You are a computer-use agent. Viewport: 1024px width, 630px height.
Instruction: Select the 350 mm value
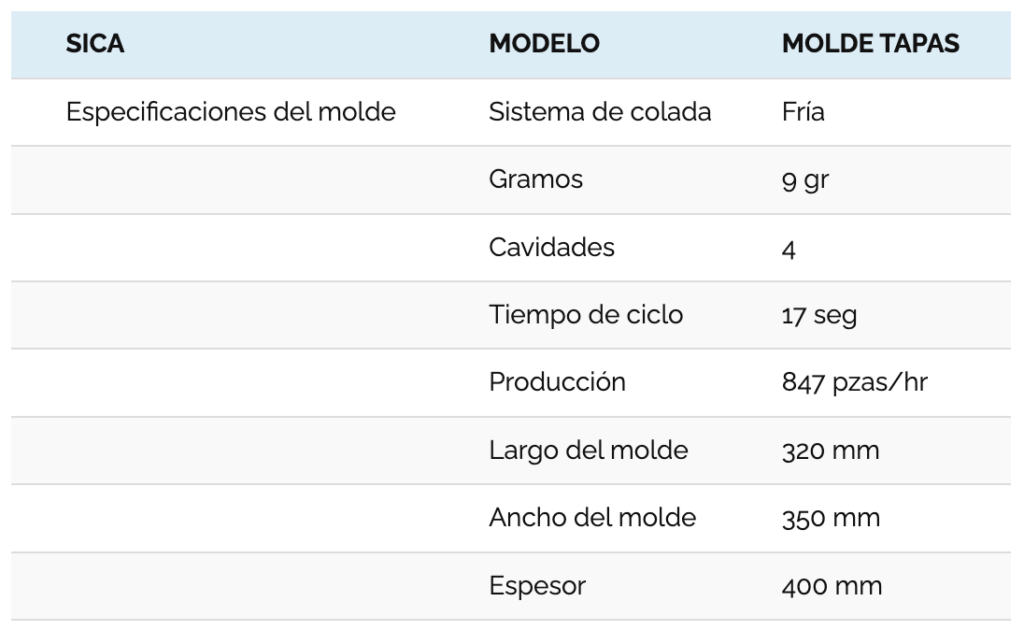point(830,519)
